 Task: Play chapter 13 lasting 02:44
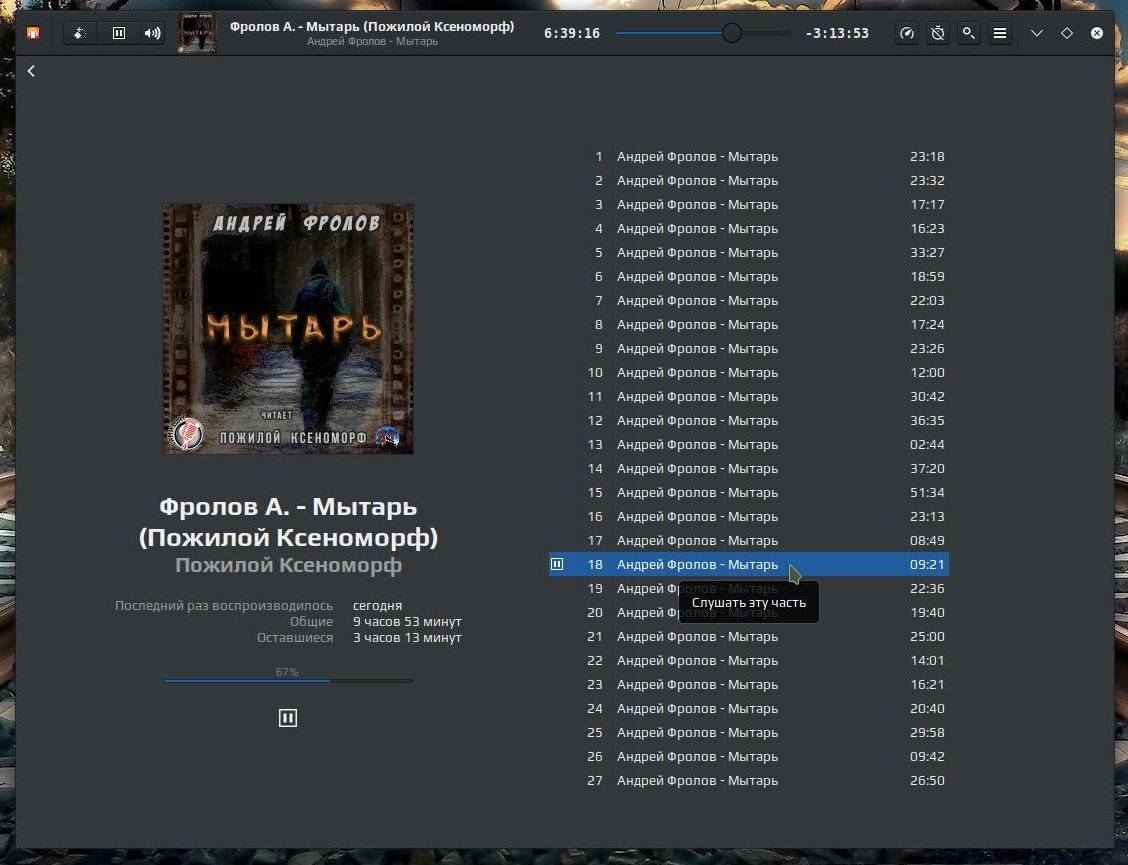(748, 444)
